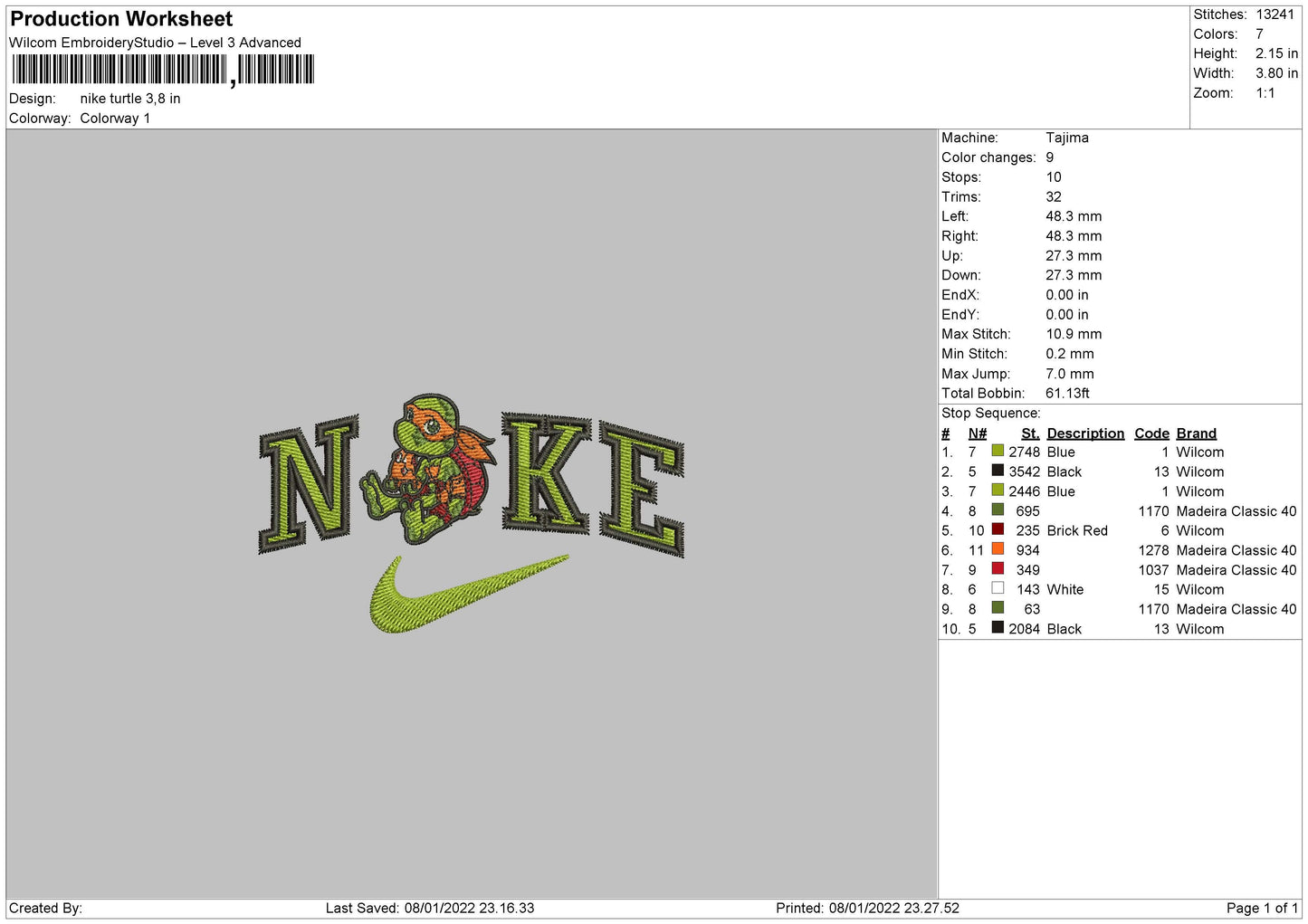Click the 'Description' column header
The image size is (1308, 924).
click(x=1085, y=433)
